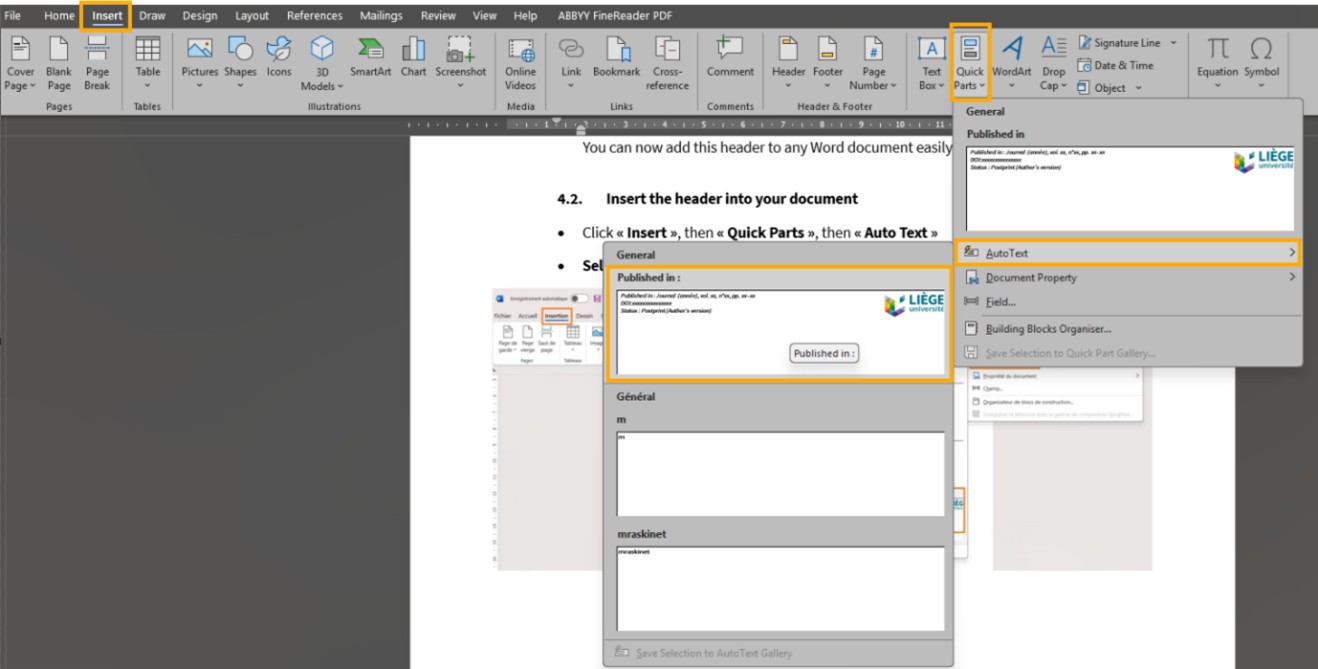Insert a Blank Page

click(59, 64)
